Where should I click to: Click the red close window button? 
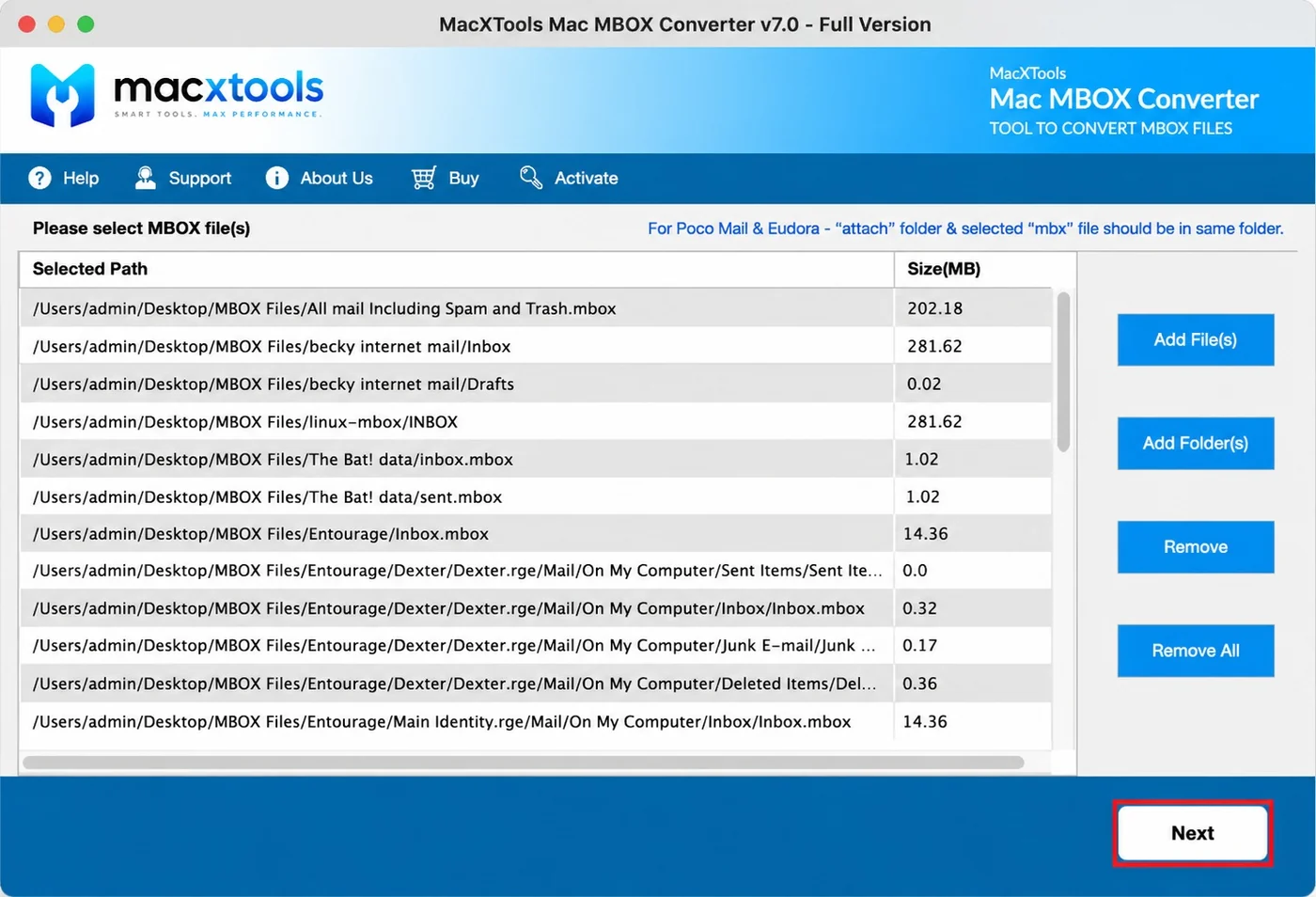pos(27,24)
